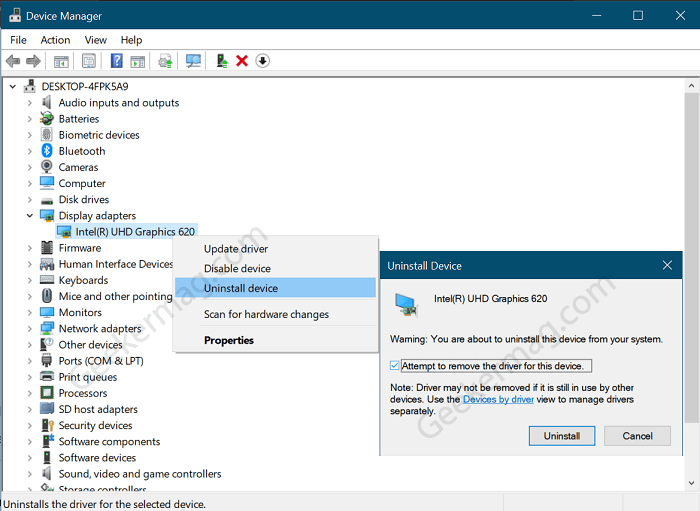Select the Firmware chip icon
This screenshot has width=700, height=511.
pos(46,248)
